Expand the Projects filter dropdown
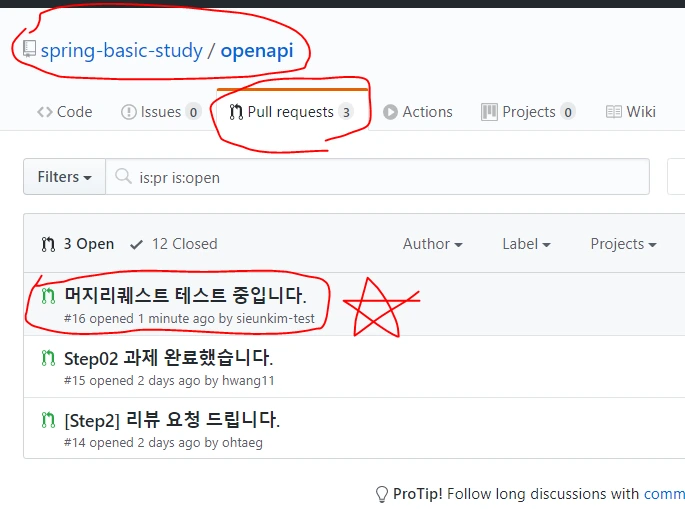The height and width of the screenshot is (509, 685). (623, 244)
